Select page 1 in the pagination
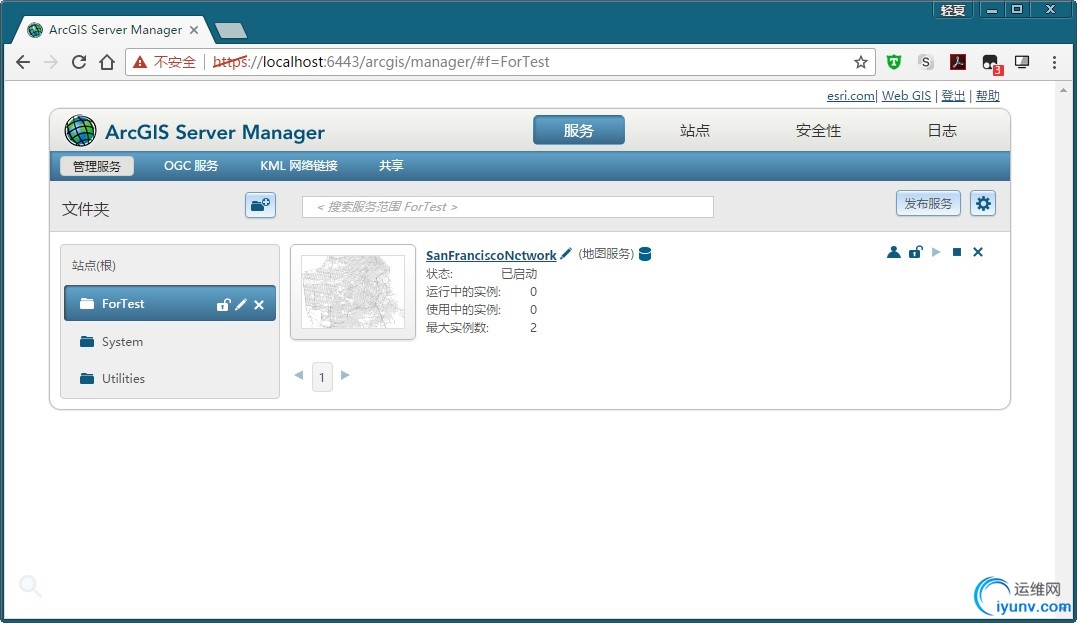This screenshot has width=1077, height=623. pyautogui.click(x=322, y=377)
